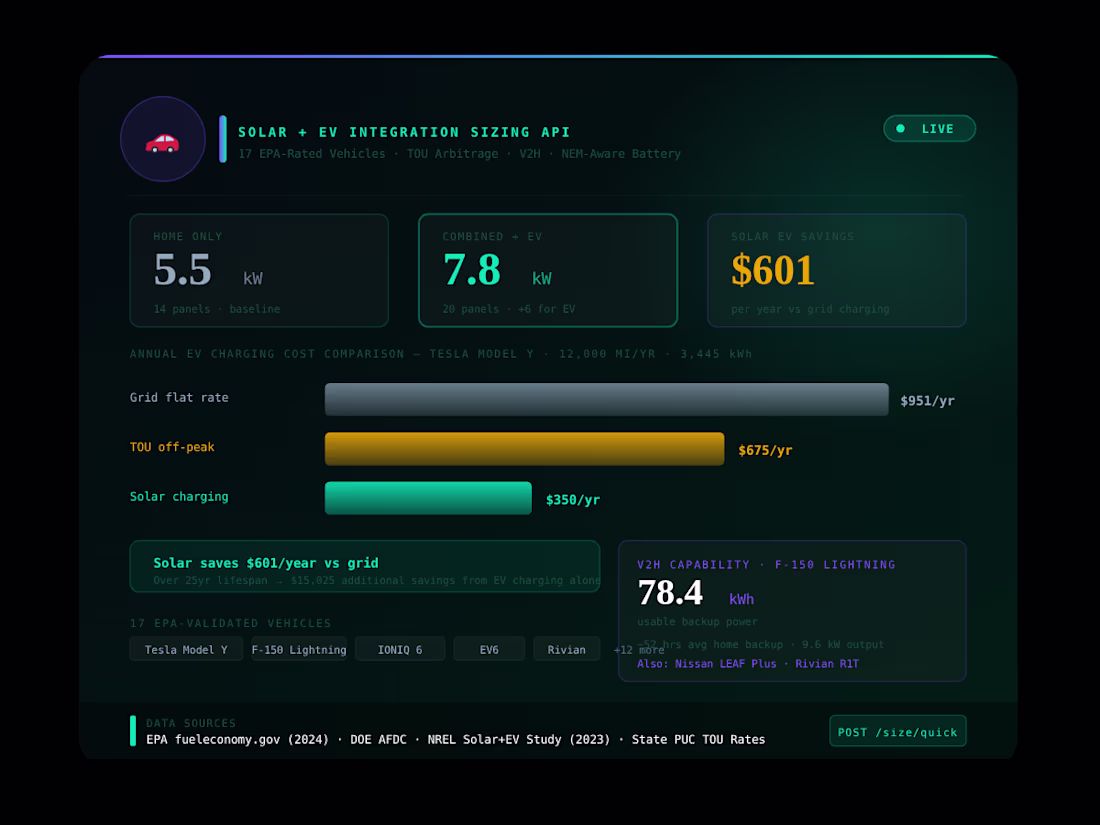Select the Tesla Model Y chip
Screen dimensions: 1100x825
point(186,649)
